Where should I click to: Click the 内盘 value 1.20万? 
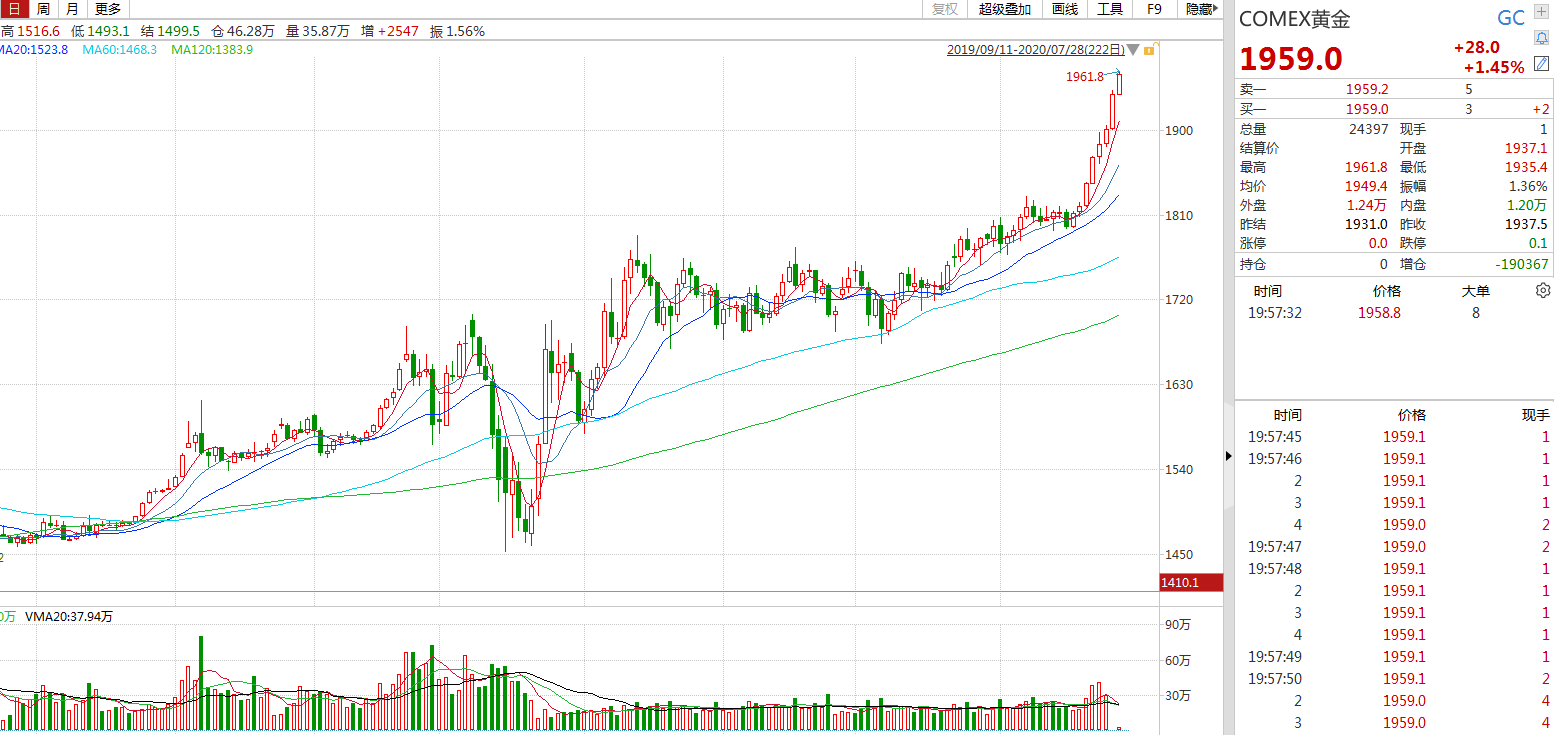(1527, 205)
